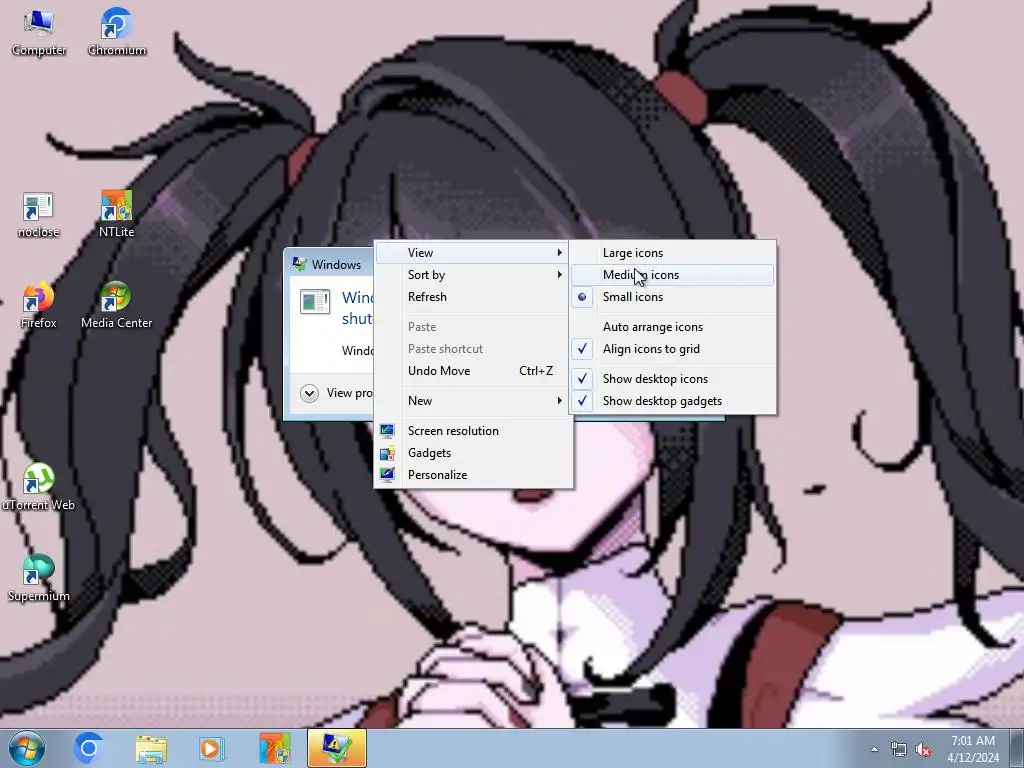This screenshot has height=768, width=1024.
Task: Open Screen resolution settings
Action: pos(473,431)
